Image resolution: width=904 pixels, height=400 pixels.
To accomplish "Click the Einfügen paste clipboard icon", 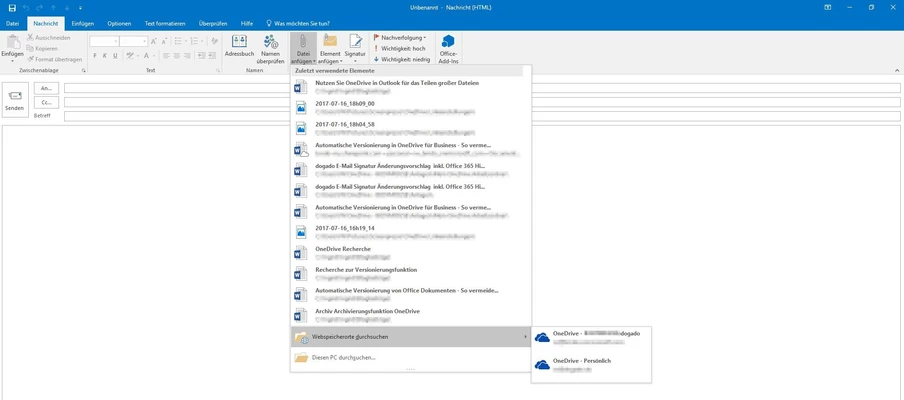I will 13,42.
